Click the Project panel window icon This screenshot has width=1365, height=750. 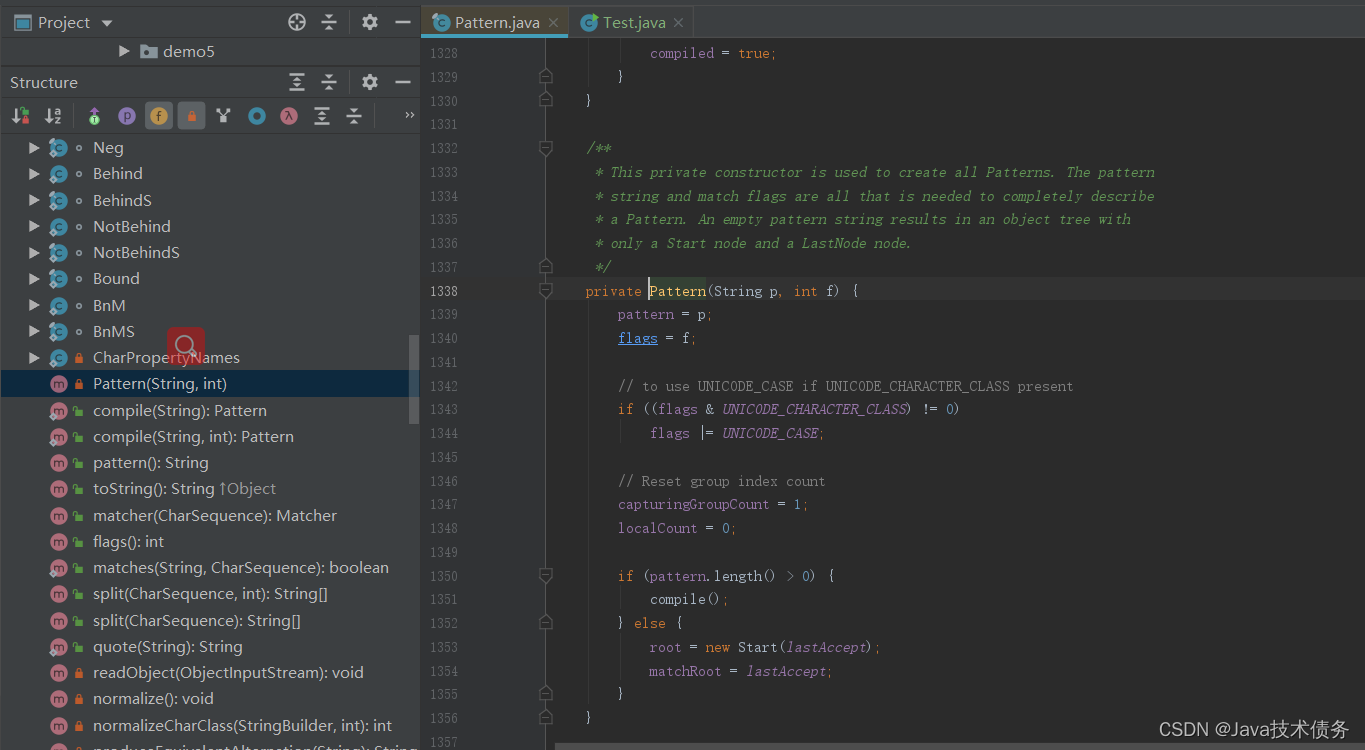click(x=23, y=22)
